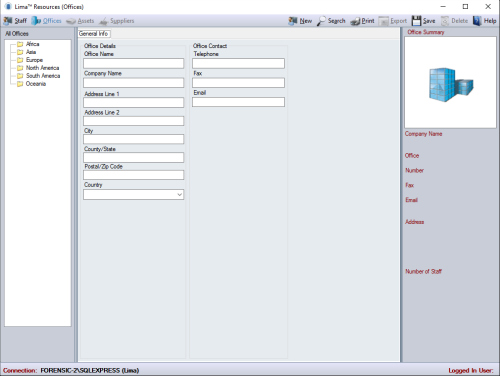
Task: Click the Export button label
Action: point(399,21)
